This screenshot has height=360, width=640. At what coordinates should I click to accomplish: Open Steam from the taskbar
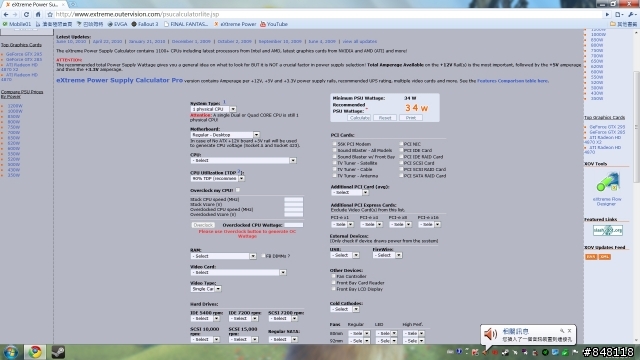pyautogui.click(x=58, y=352)
